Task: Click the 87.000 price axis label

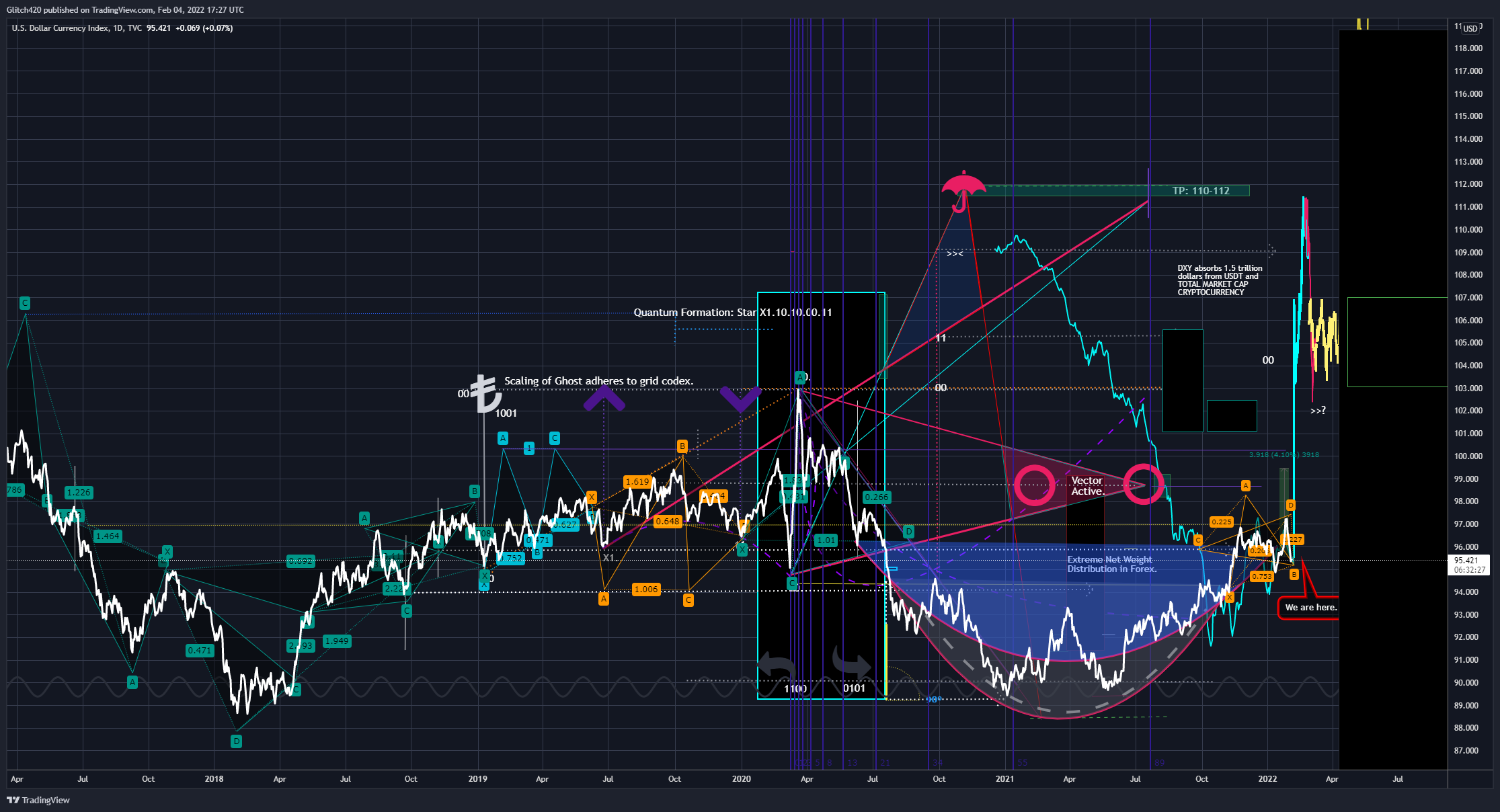Action: point(1466,751)
